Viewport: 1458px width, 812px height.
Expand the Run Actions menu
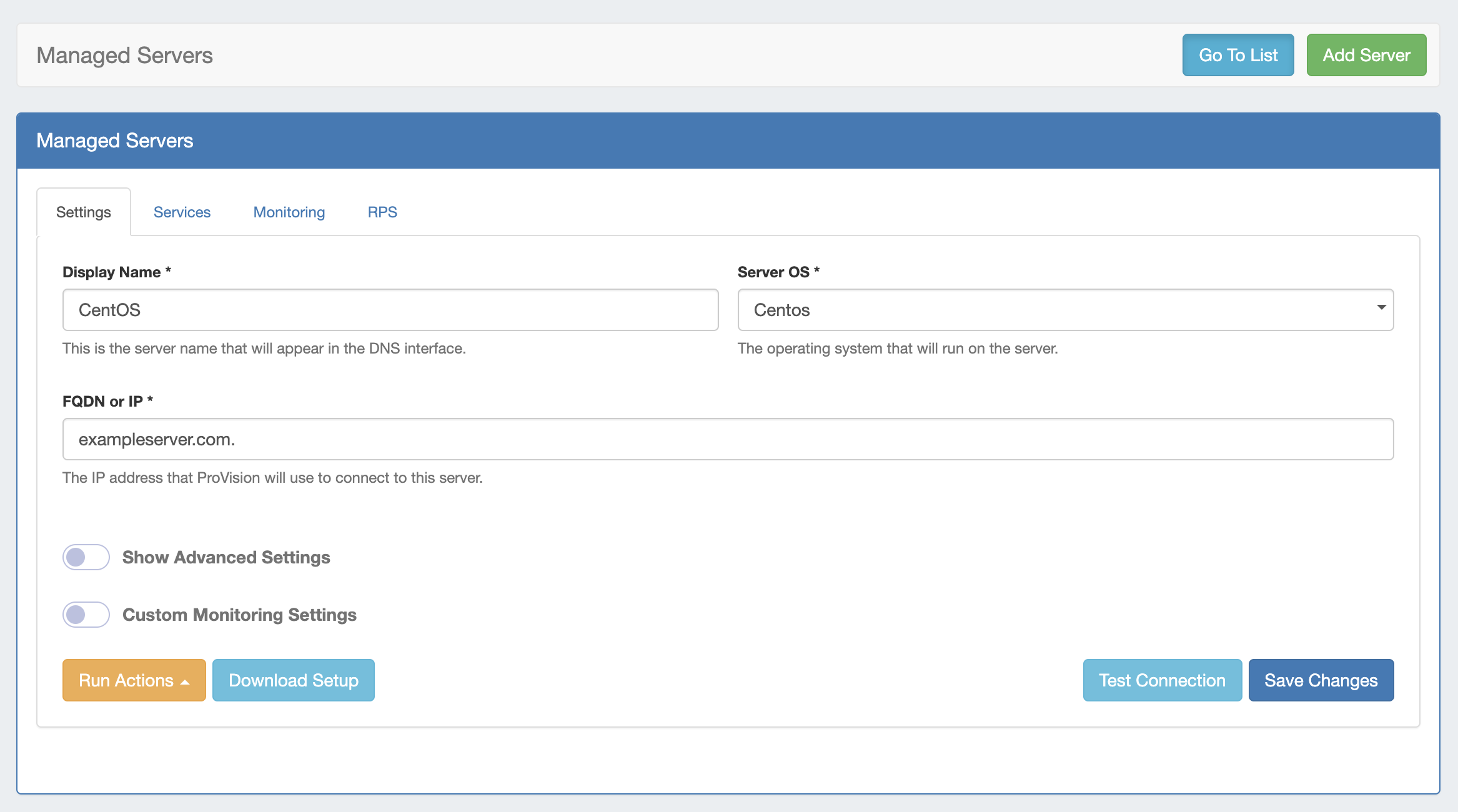coord(134,680)
